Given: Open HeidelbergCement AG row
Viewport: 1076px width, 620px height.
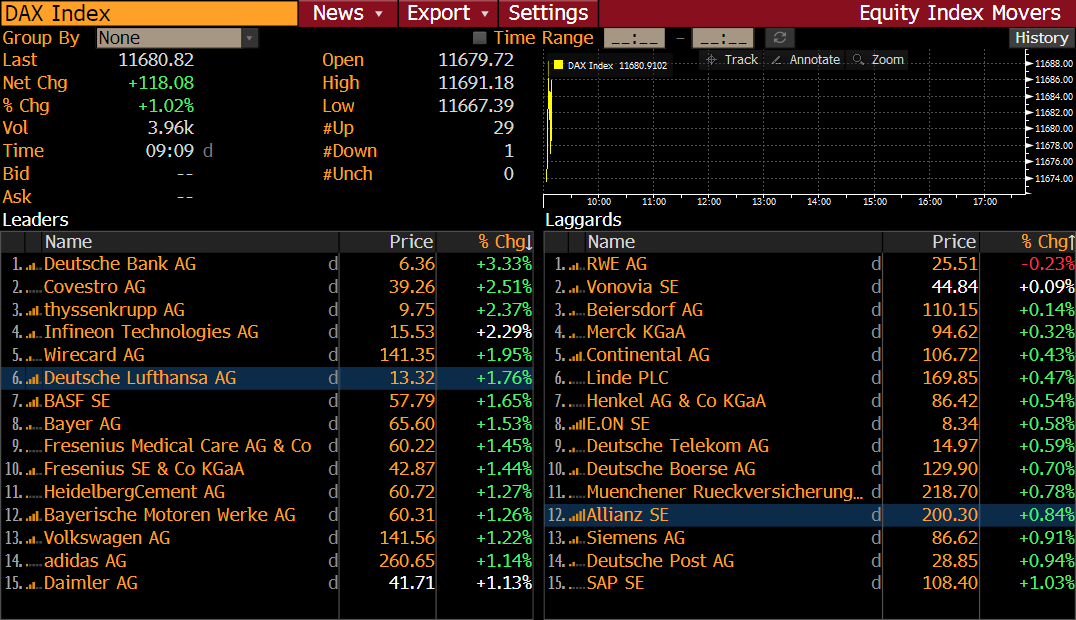Looking at the screenshot, I should (266, 492).
